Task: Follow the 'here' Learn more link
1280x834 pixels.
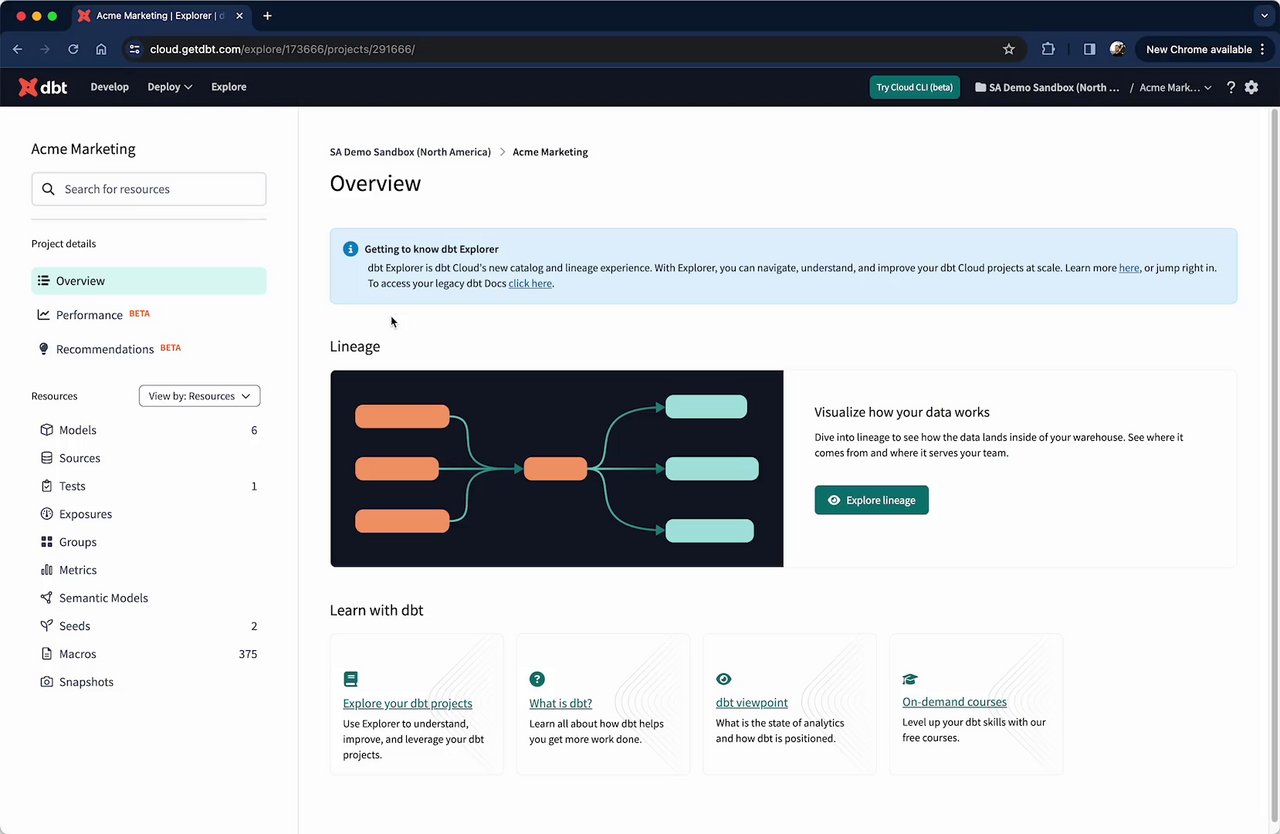Action: pos(1129,268)
